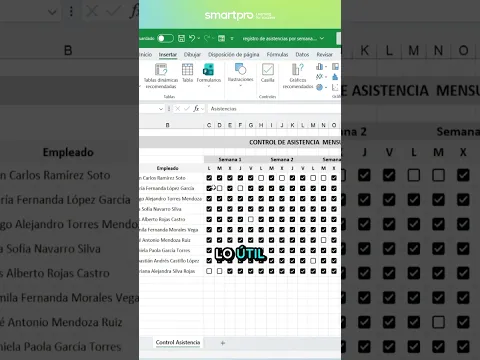480x360 pixels.
Task: Select column C header
Action: click(209, 125)
